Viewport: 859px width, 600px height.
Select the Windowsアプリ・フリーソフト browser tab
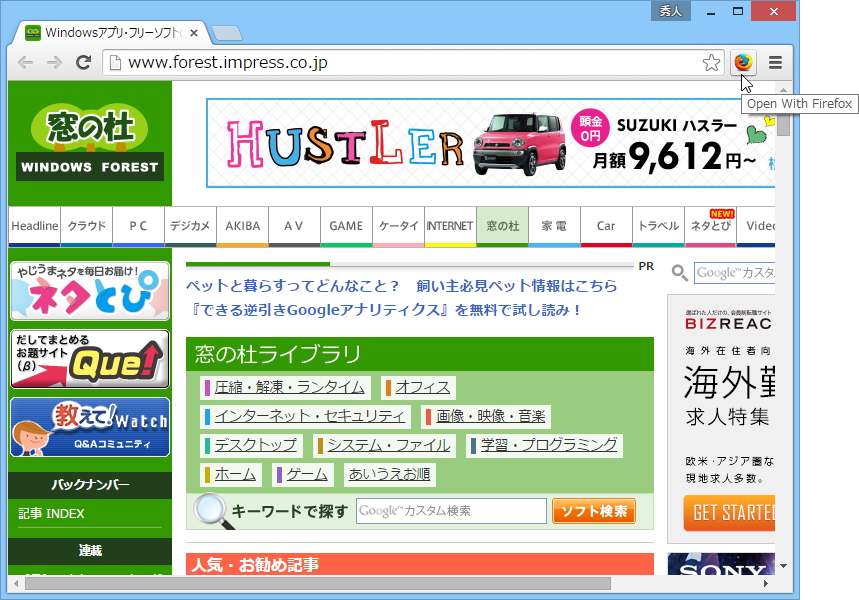click(x=110, y=32)
